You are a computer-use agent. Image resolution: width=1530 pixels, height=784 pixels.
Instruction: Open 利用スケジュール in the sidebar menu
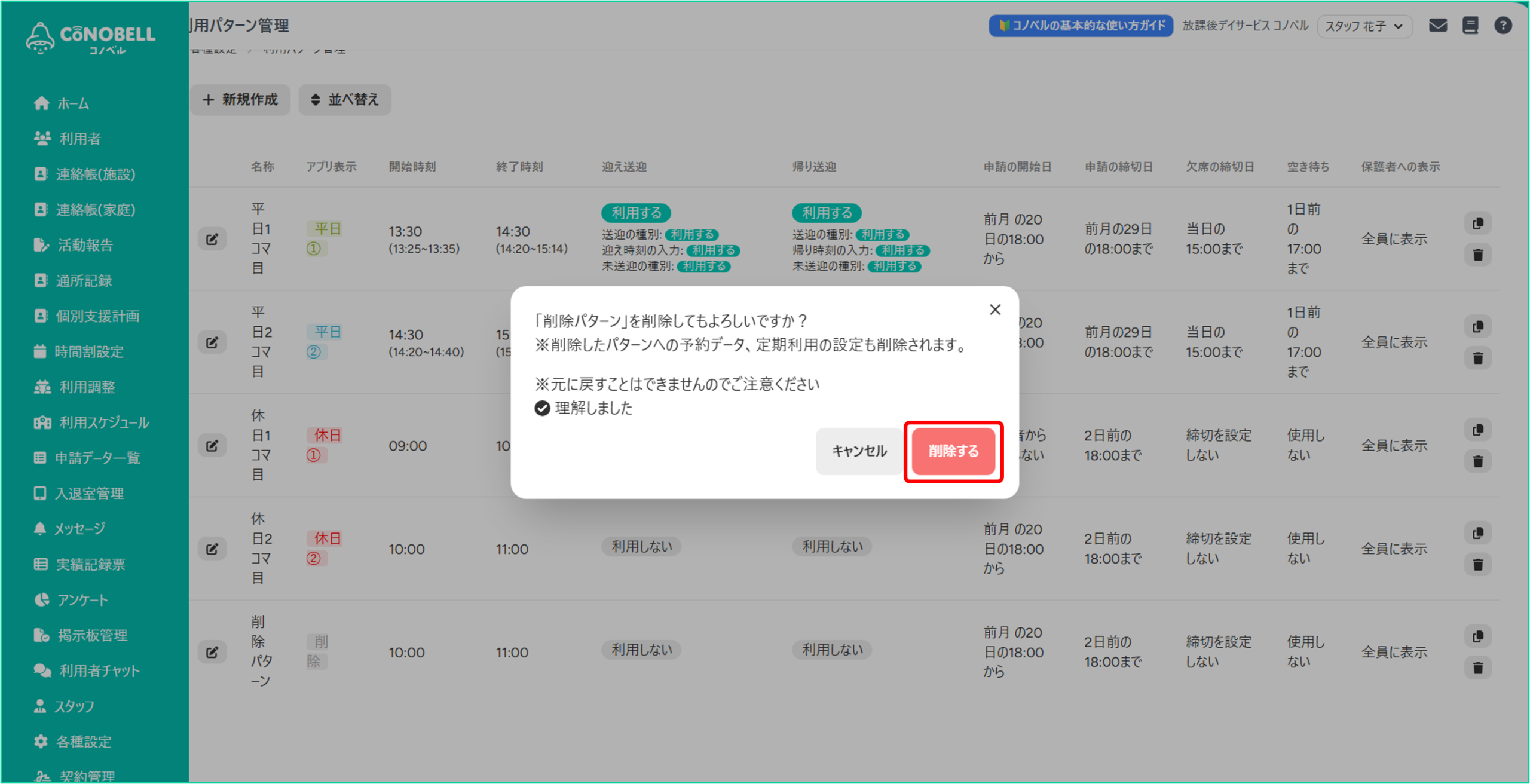pos(103,422)
